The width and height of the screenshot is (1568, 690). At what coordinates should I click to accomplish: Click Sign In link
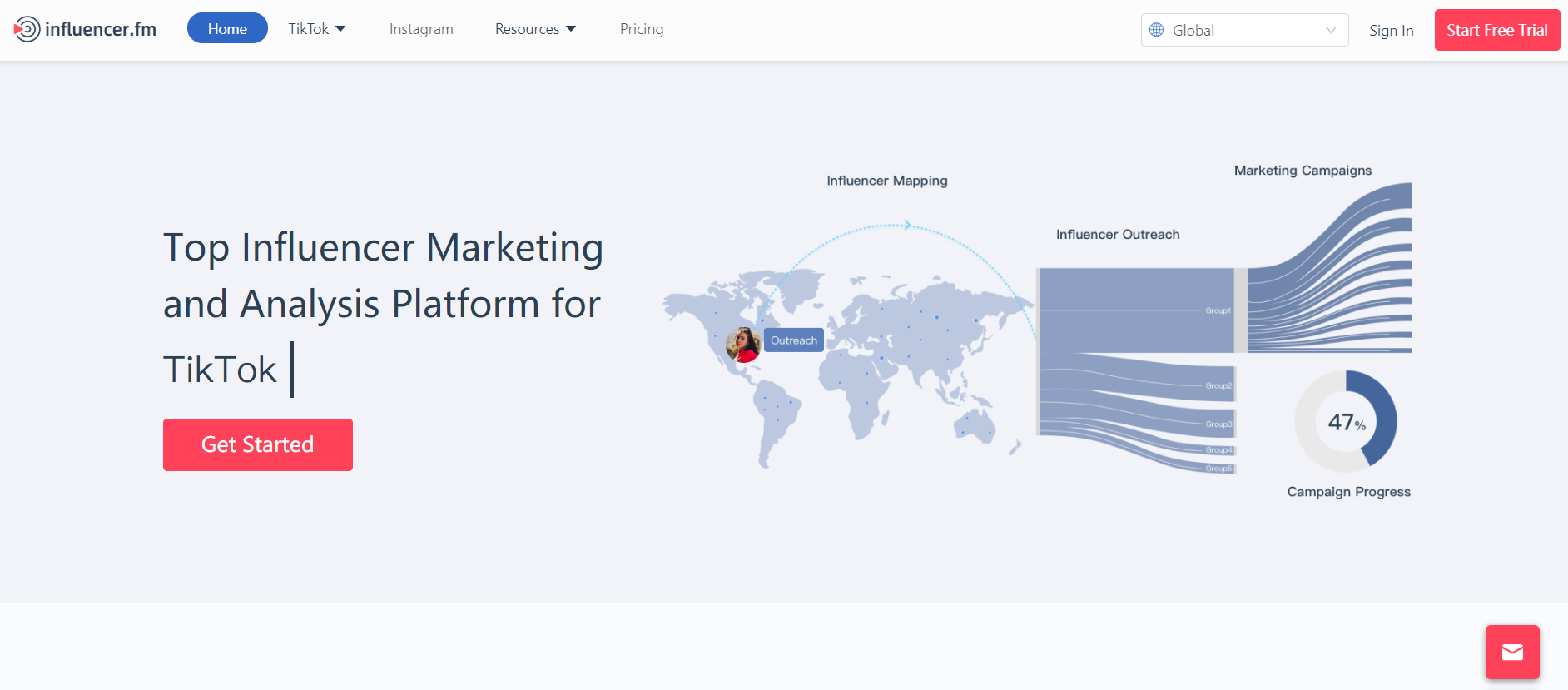pos(1392,31)
